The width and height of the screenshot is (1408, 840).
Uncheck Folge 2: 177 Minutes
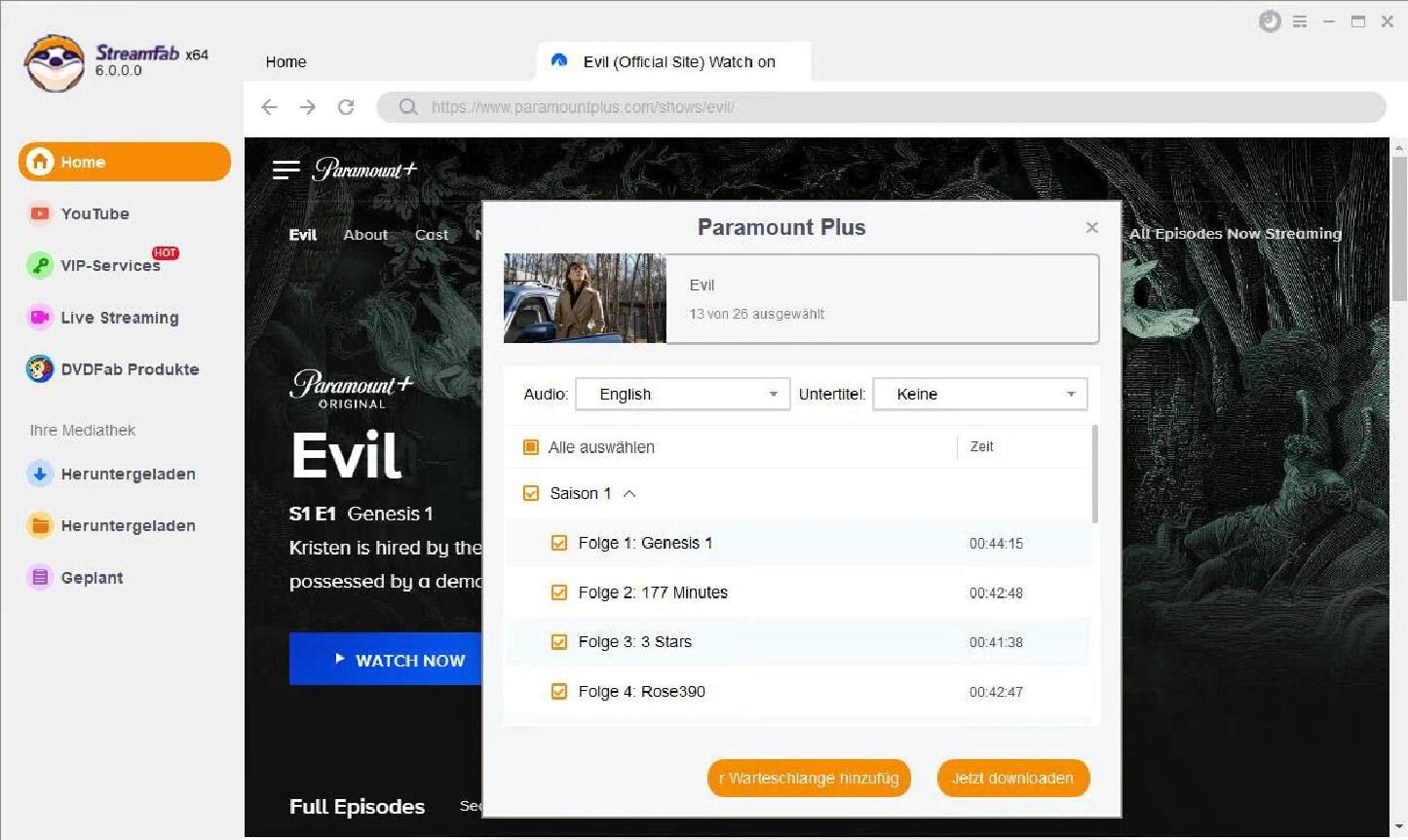559,592
